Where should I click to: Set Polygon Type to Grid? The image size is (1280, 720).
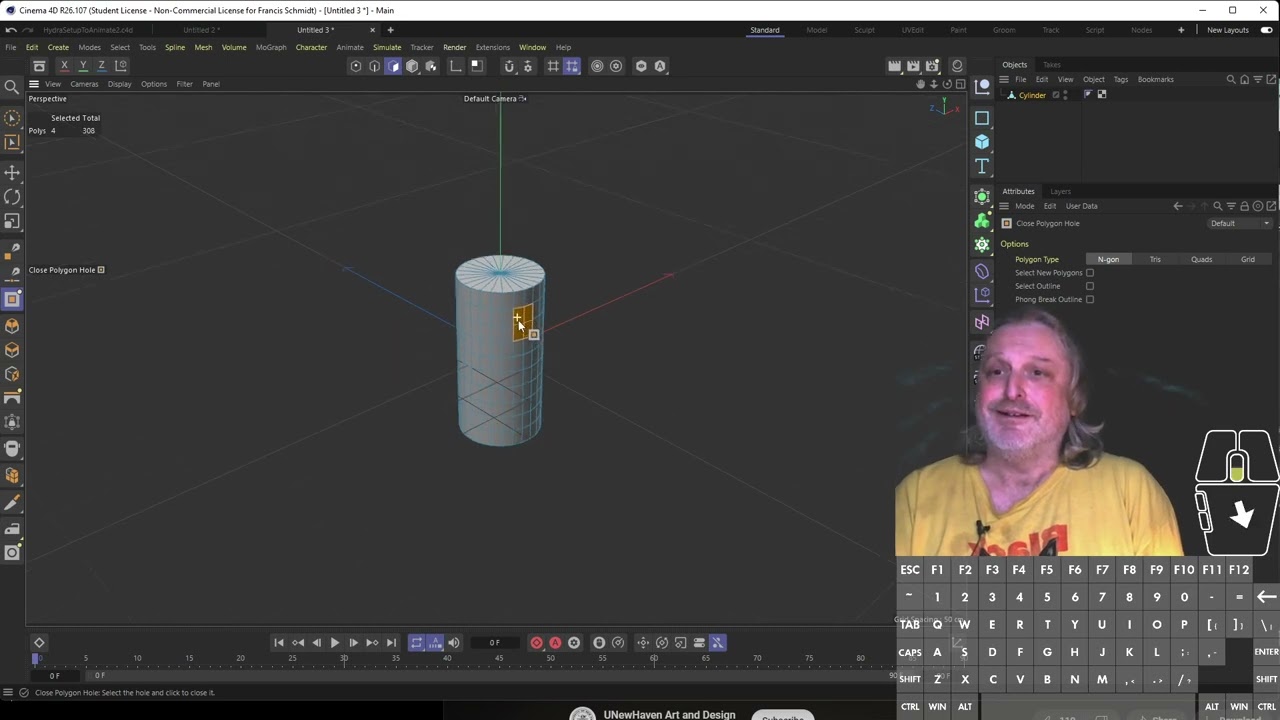click(1248, 259)
